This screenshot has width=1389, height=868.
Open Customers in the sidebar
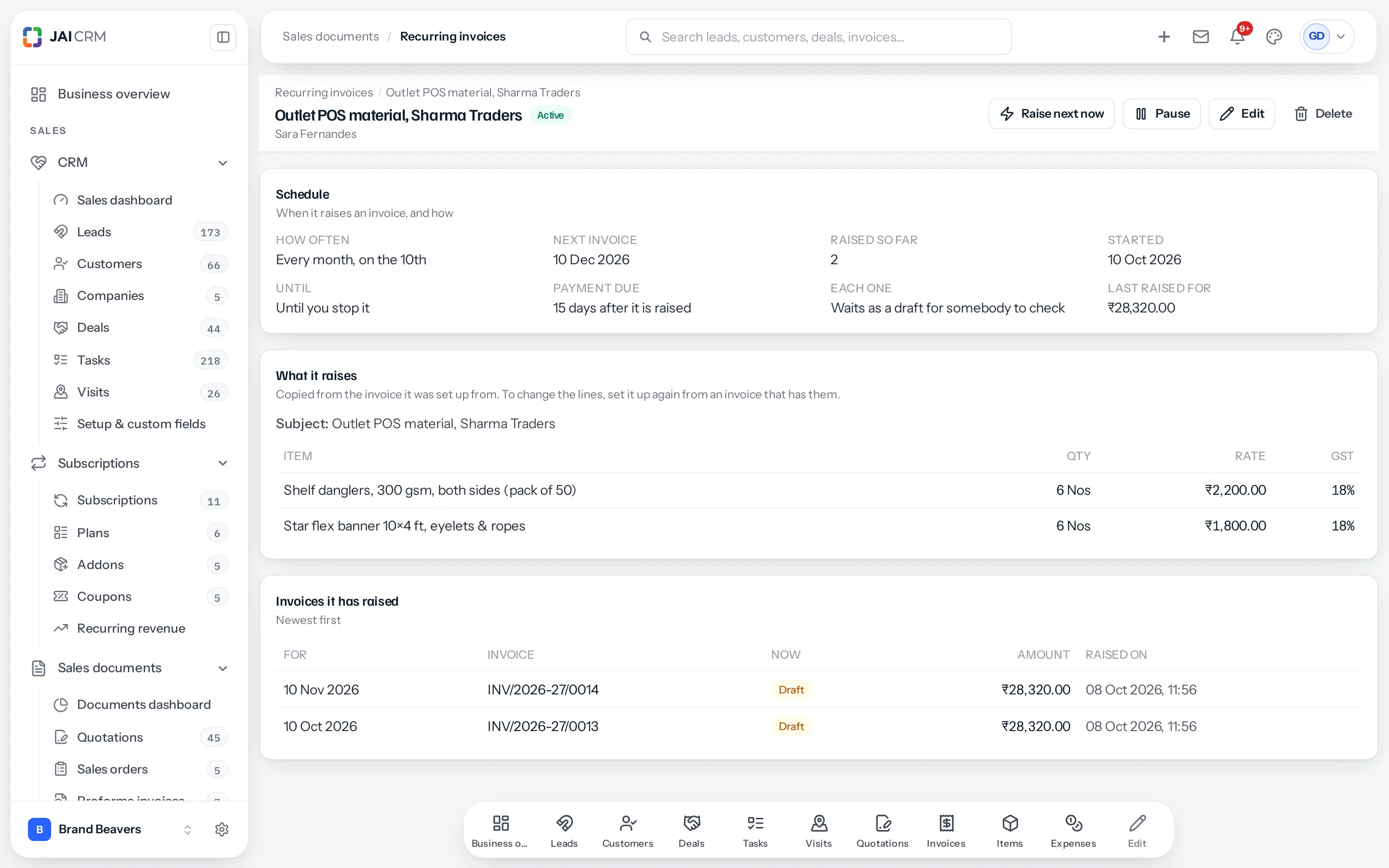click(x=141, y=264)
